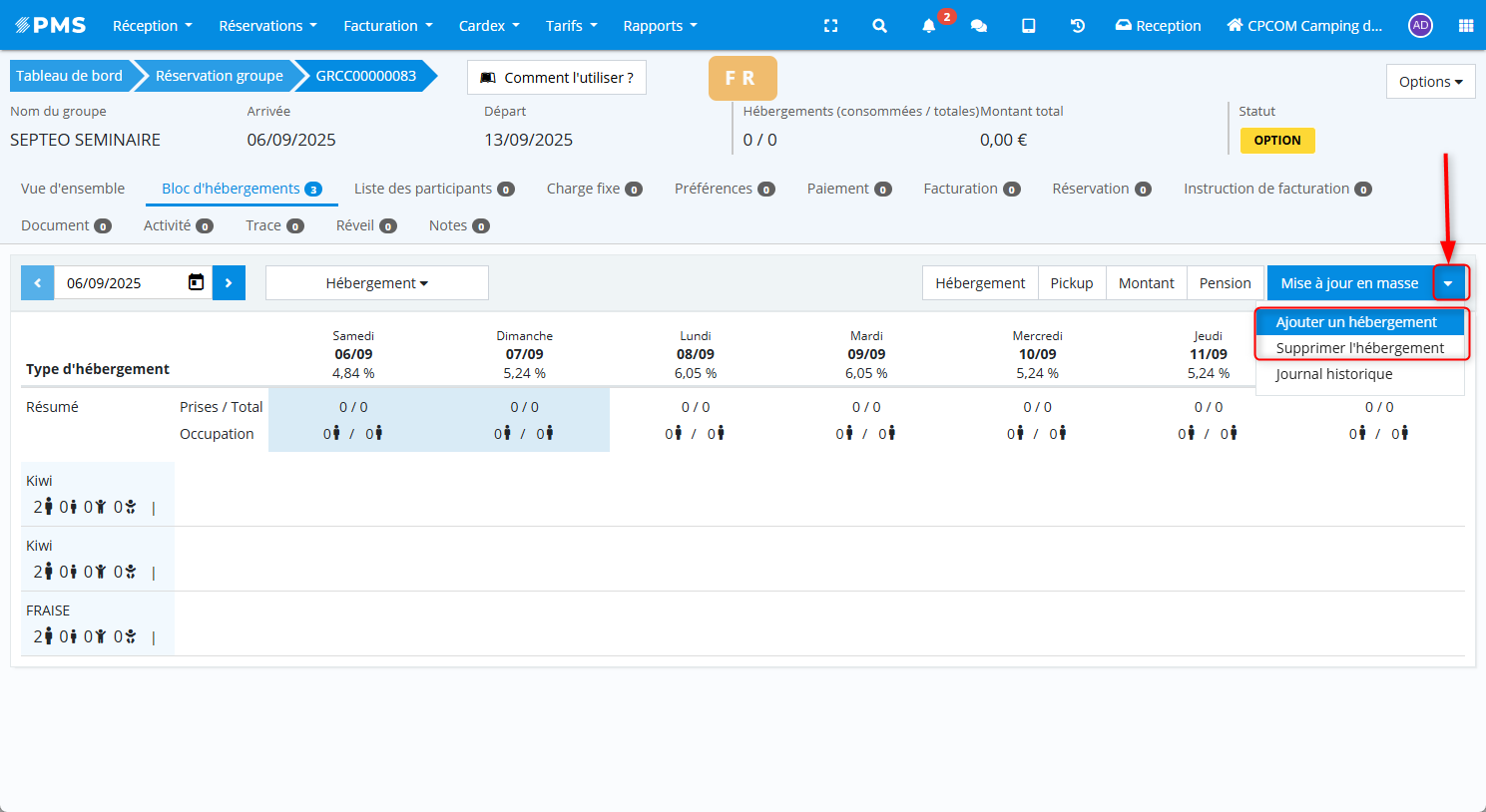Viewport: 1486px width, 812px height.
Task: Open the search magnifier icon
Action: [879, 26]
